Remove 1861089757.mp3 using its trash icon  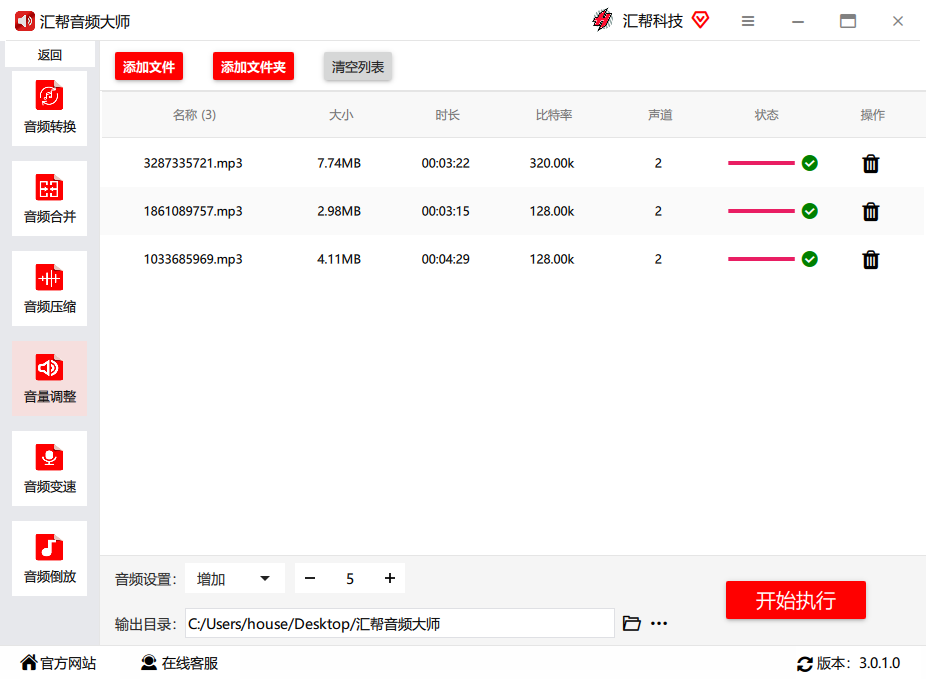click(x=870, y=211)
